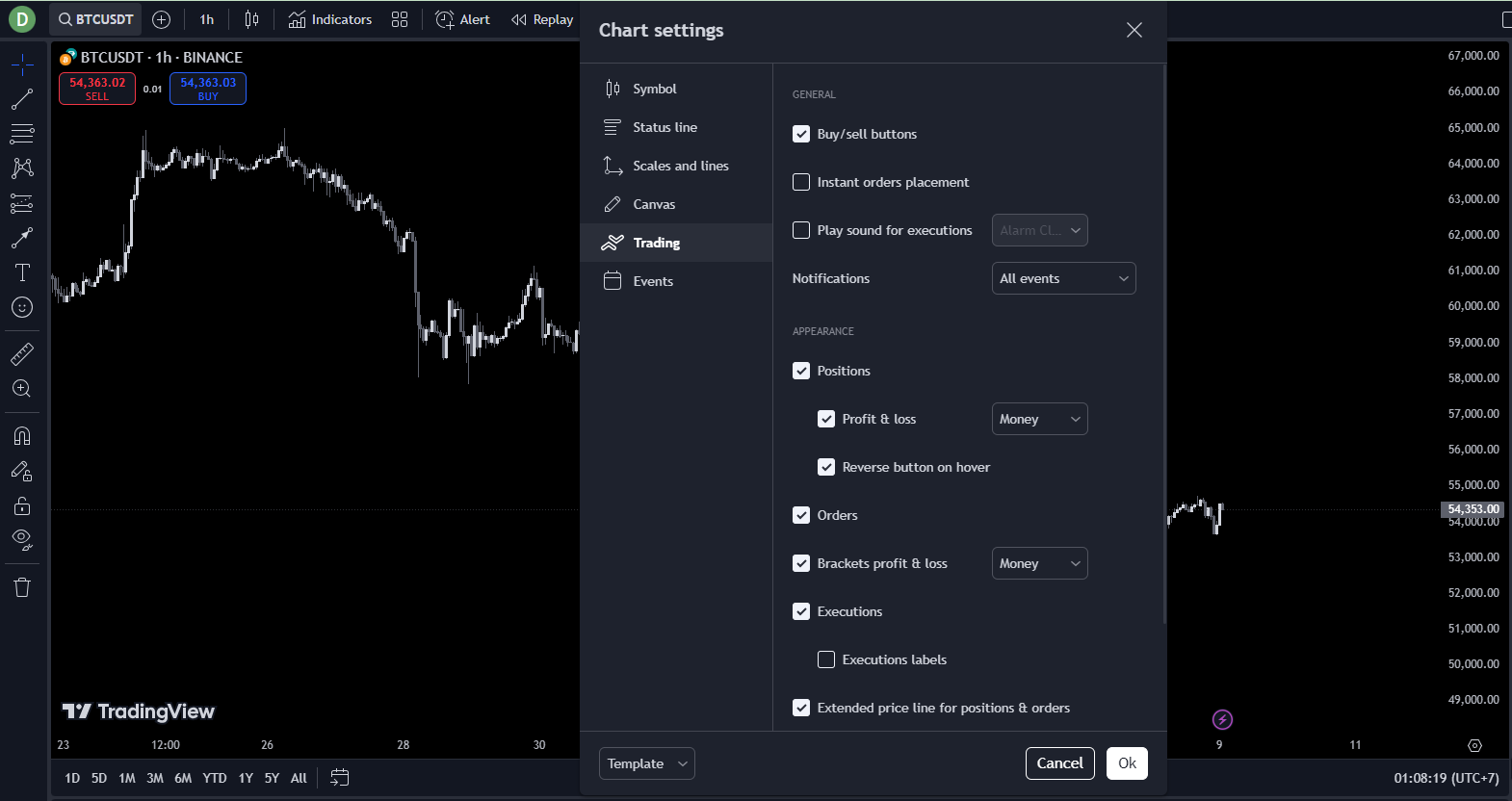
Task: Set chart range to 3M
Action: 155,778
